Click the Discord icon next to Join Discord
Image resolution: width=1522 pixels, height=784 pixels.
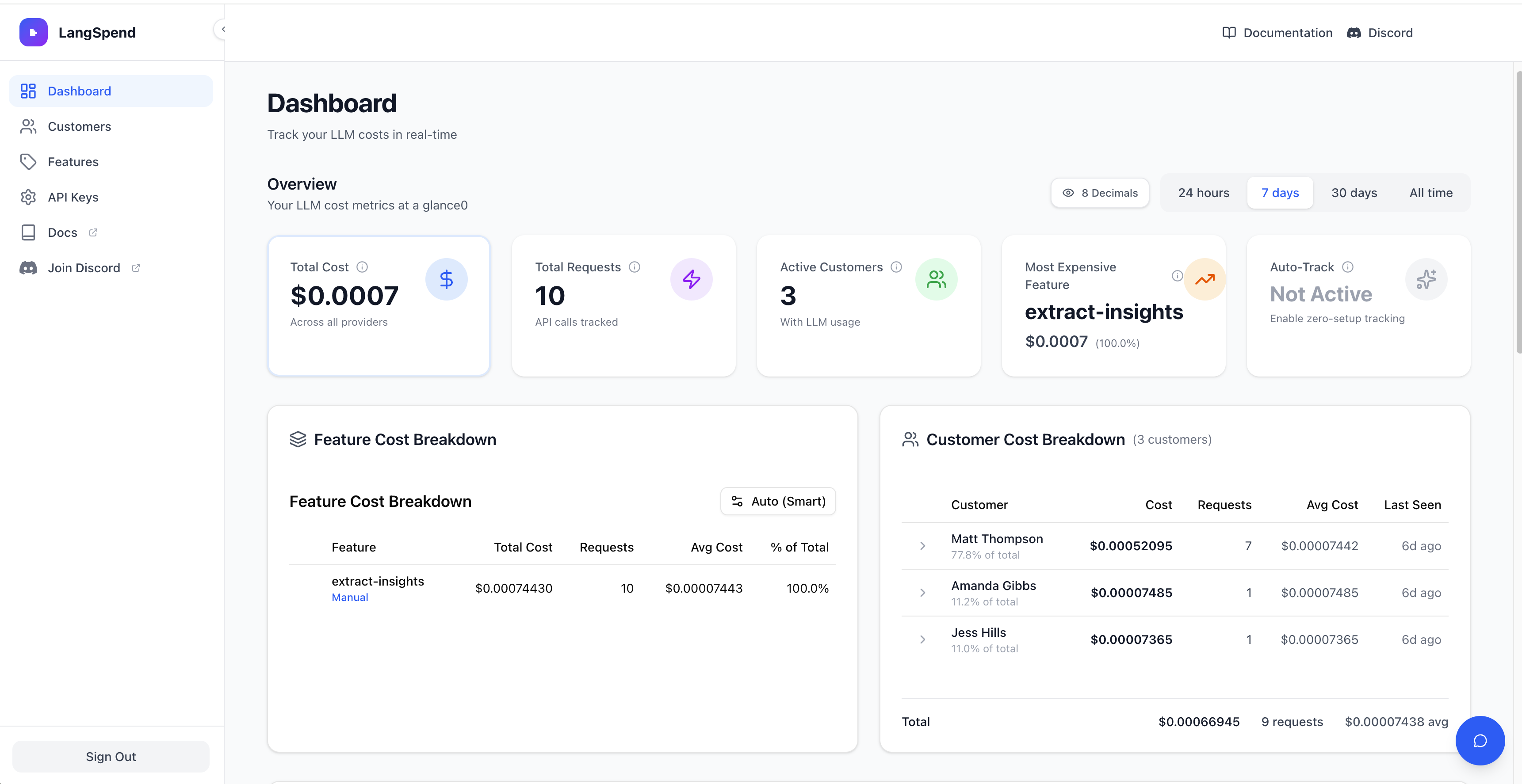point(28,267)
